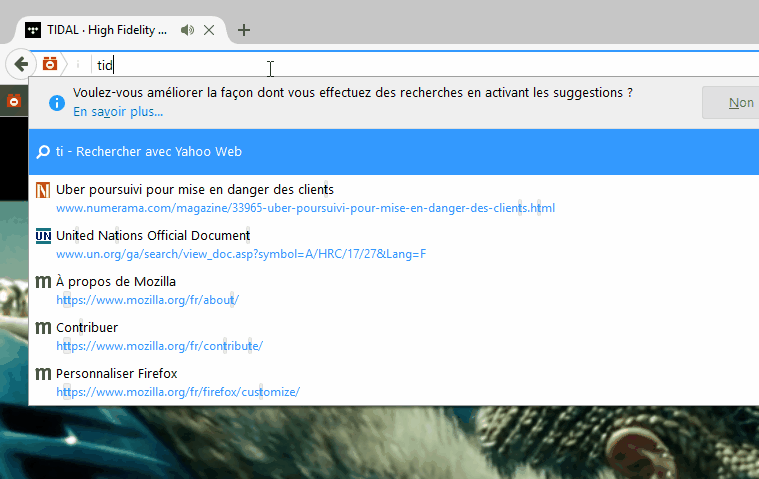The image size is (759, 479).
Task: Select 'ti - Rechercher avec Yahoo Web' entry
Action: [394, 152]
